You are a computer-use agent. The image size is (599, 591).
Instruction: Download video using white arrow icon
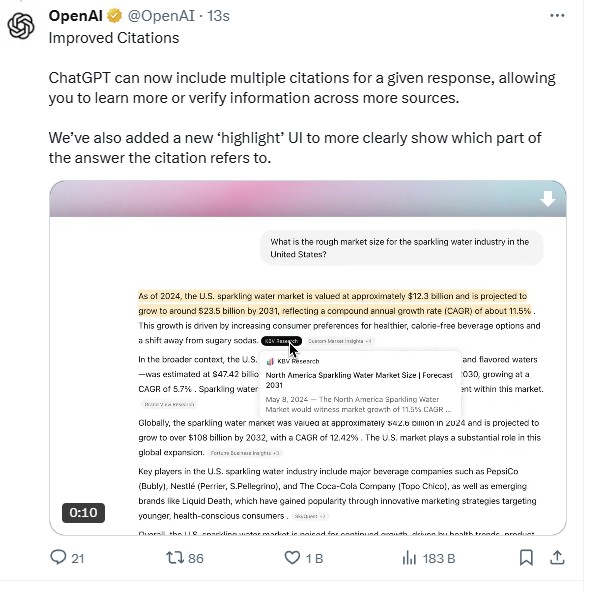click(547, 199)
